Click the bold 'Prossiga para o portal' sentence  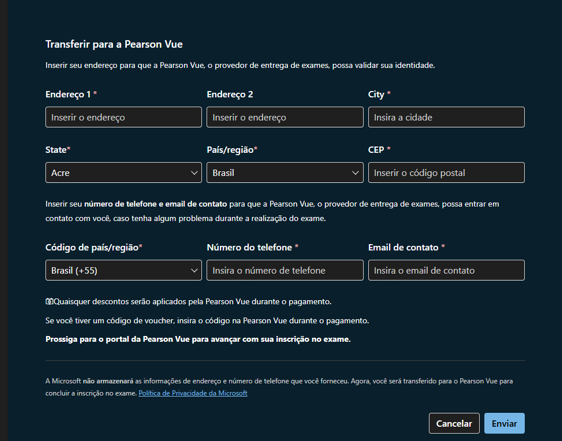[198, 339]
